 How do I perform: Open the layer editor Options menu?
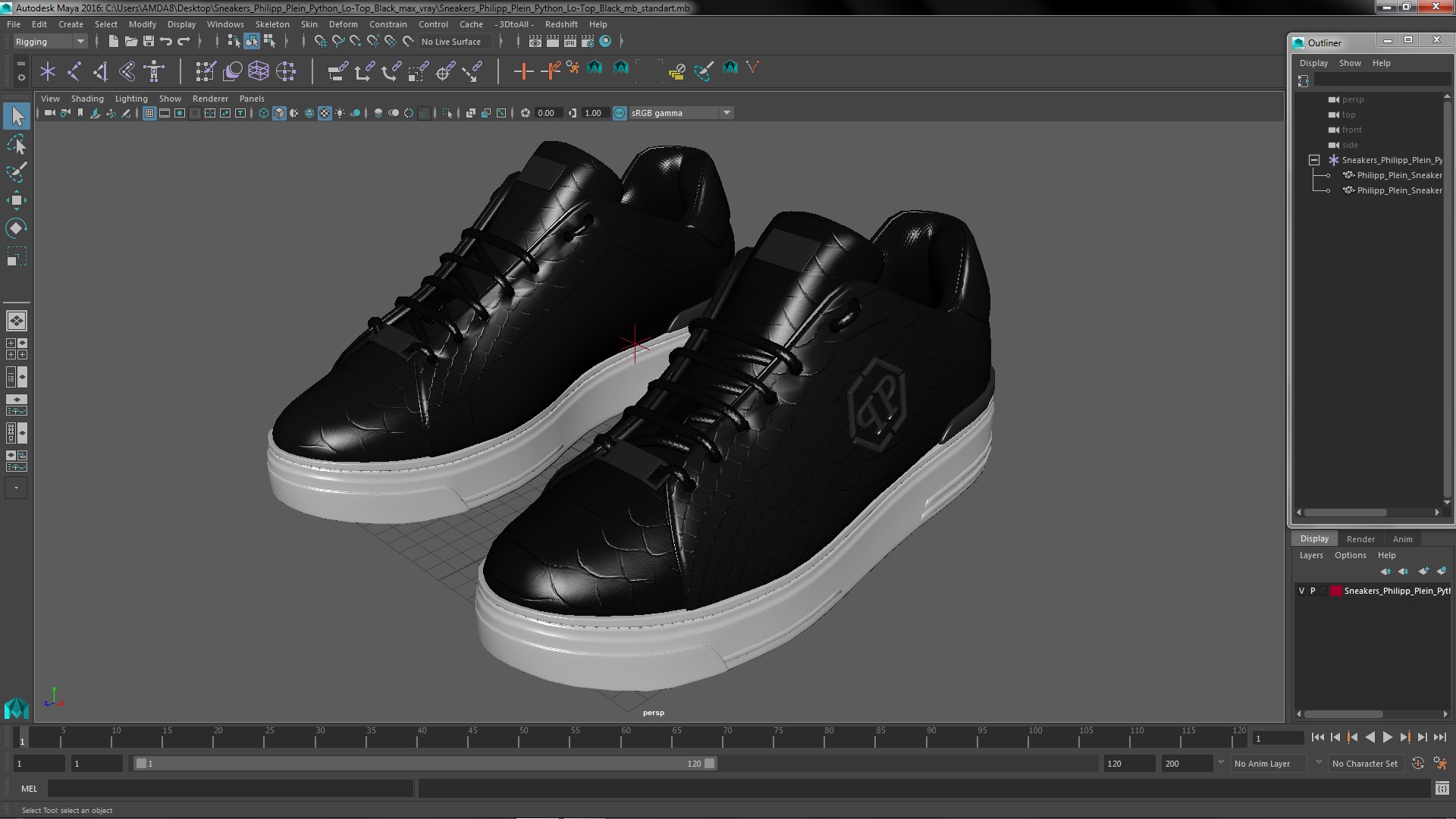(x=1350, y=555)
